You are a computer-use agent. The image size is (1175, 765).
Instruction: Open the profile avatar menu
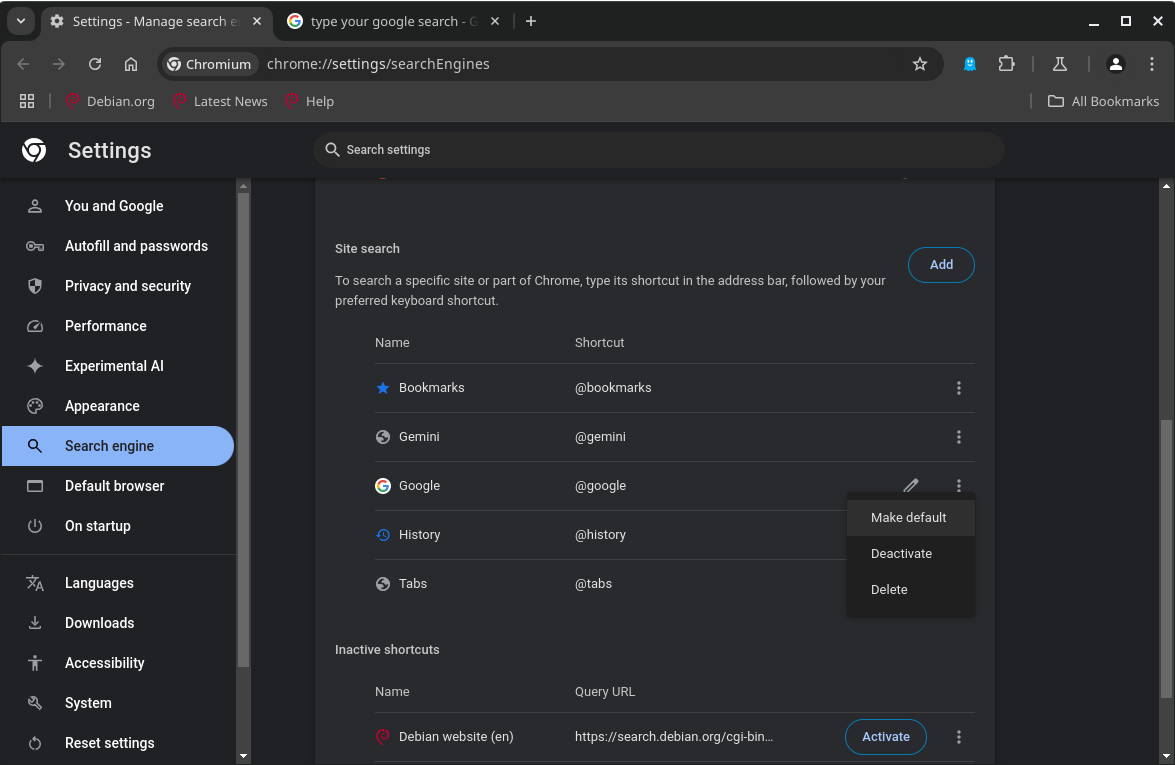click(1115, 64)
